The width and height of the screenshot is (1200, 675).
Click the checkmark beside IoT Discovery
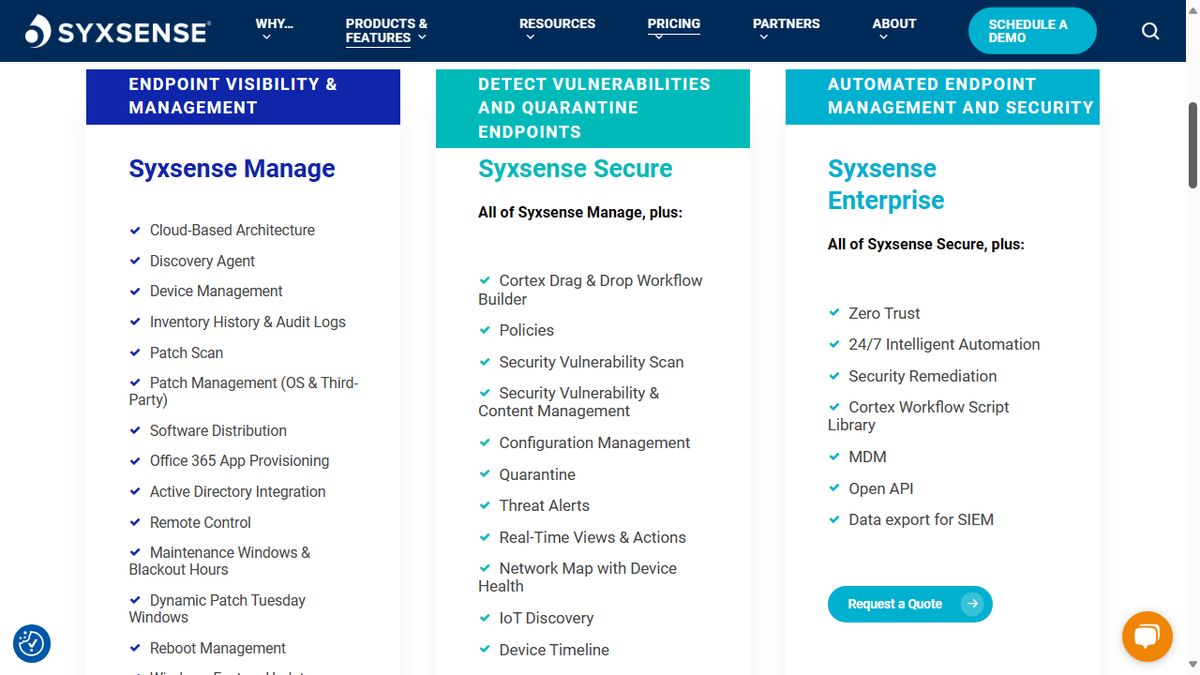click(x=485, y=617)
